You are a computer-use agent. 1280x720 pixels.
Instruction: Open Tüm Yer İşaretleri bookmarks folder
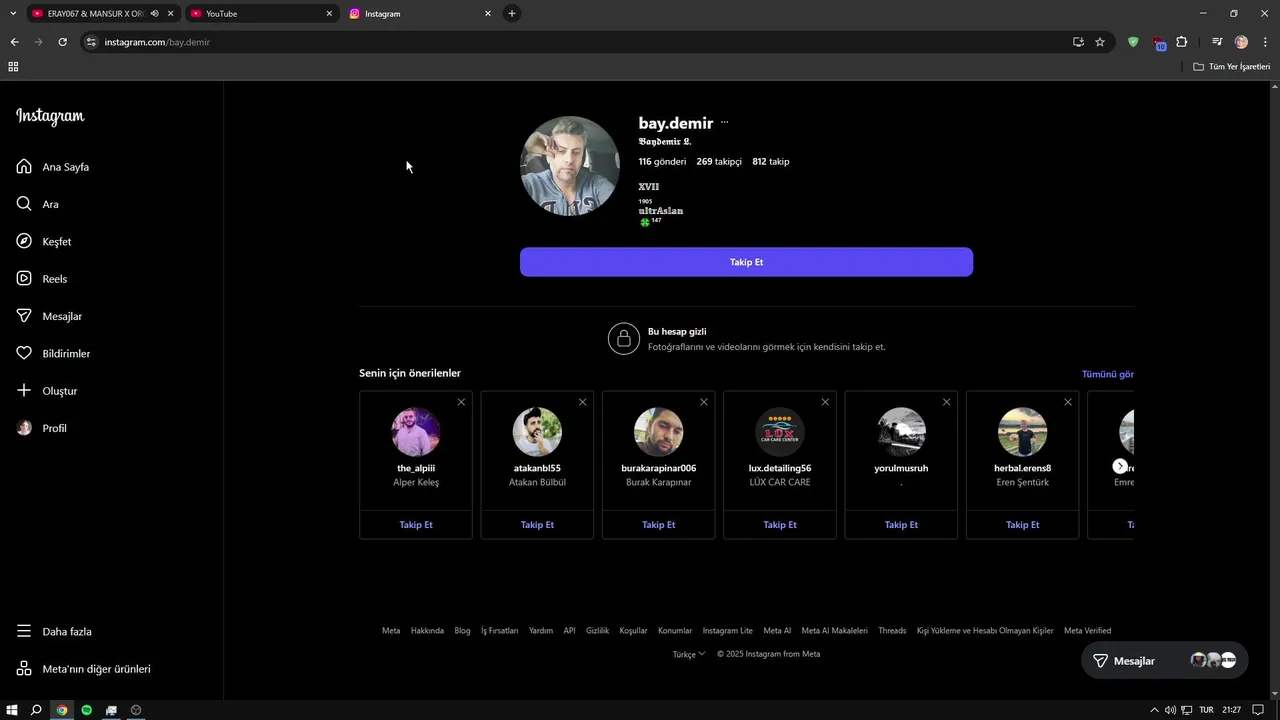[1232, 67]
